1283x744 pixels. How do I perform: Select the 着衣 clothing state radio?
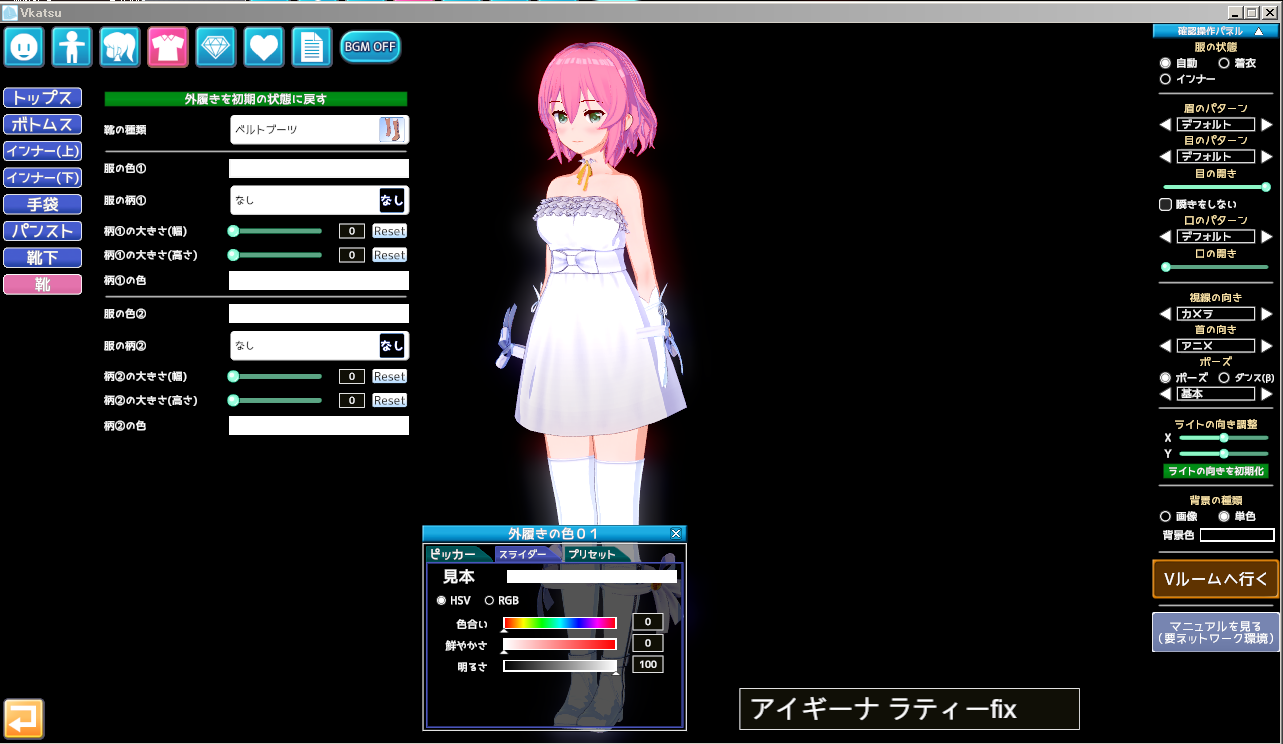tap(1224, 63)
